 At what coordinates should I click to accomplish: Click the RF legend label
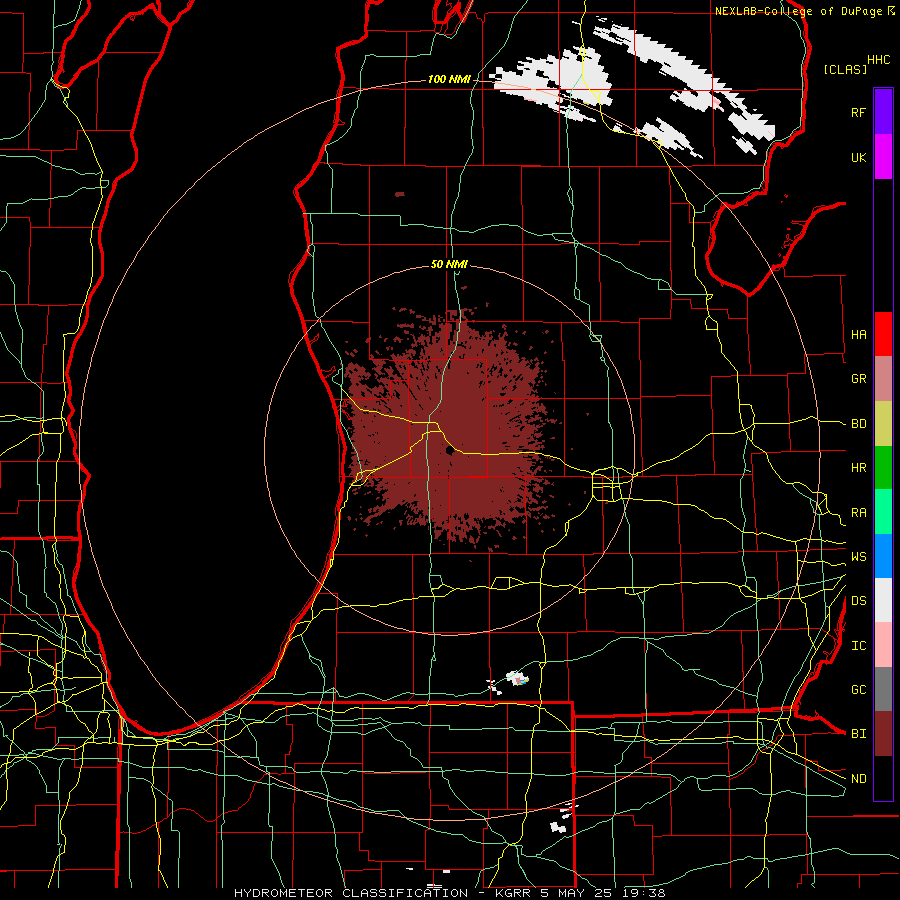coord(858,112)
